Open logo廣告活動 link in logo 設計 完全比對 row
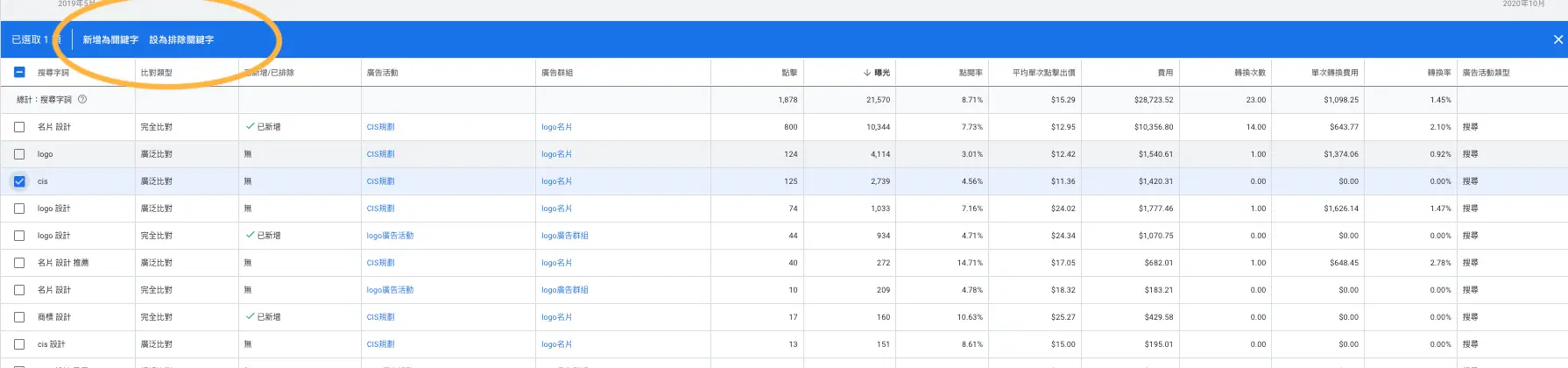Image resolution: width=1568 pixels, height=368 pixels. (390, 236)
